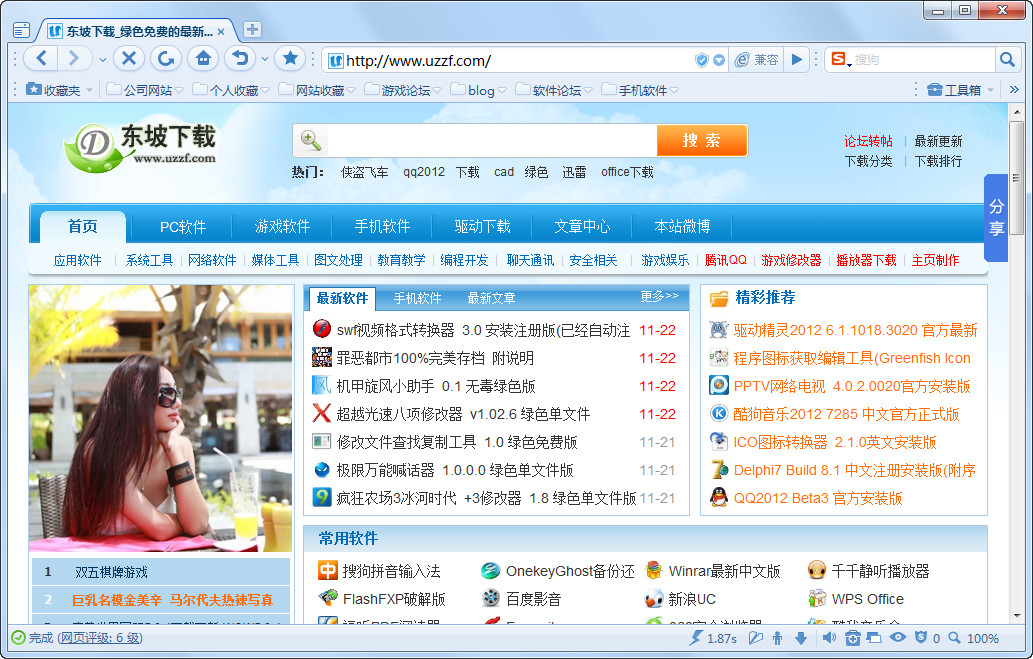1033x659 pixels.
Task: Click the 更多>> link
Action: [x=659, y=297]
